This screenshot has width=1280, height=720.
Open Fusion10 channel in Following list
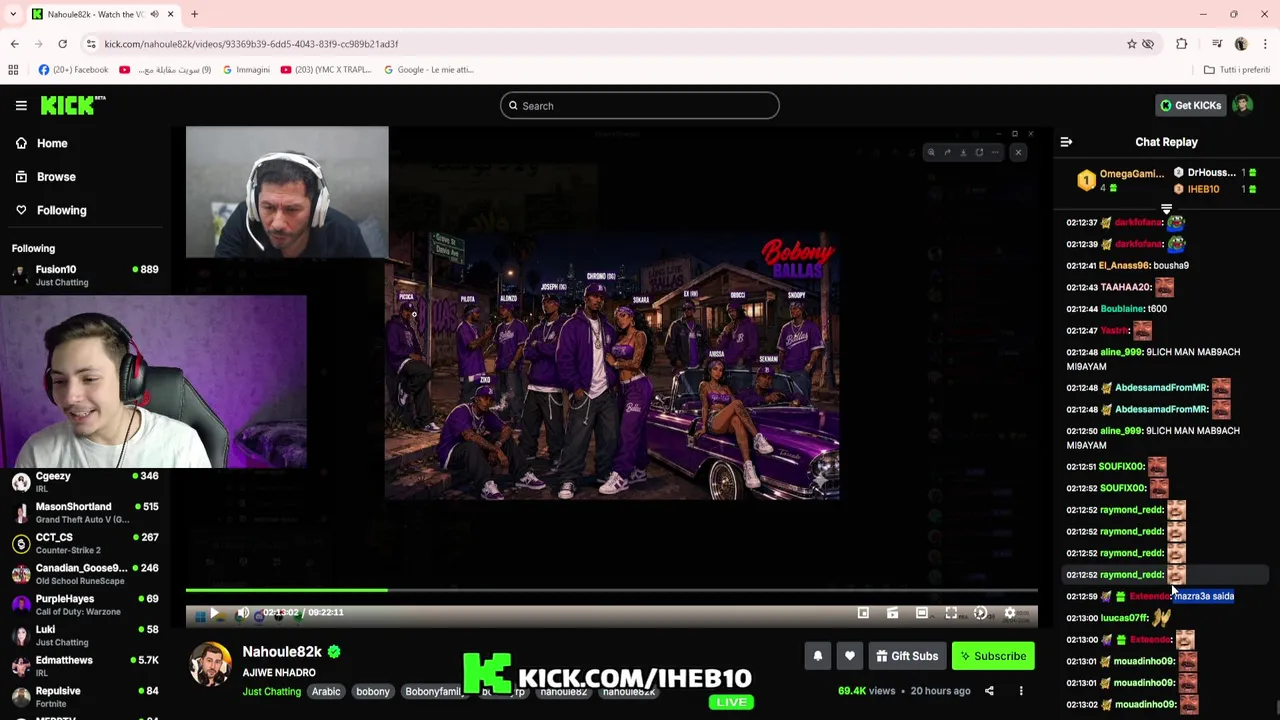click(85, 275)
